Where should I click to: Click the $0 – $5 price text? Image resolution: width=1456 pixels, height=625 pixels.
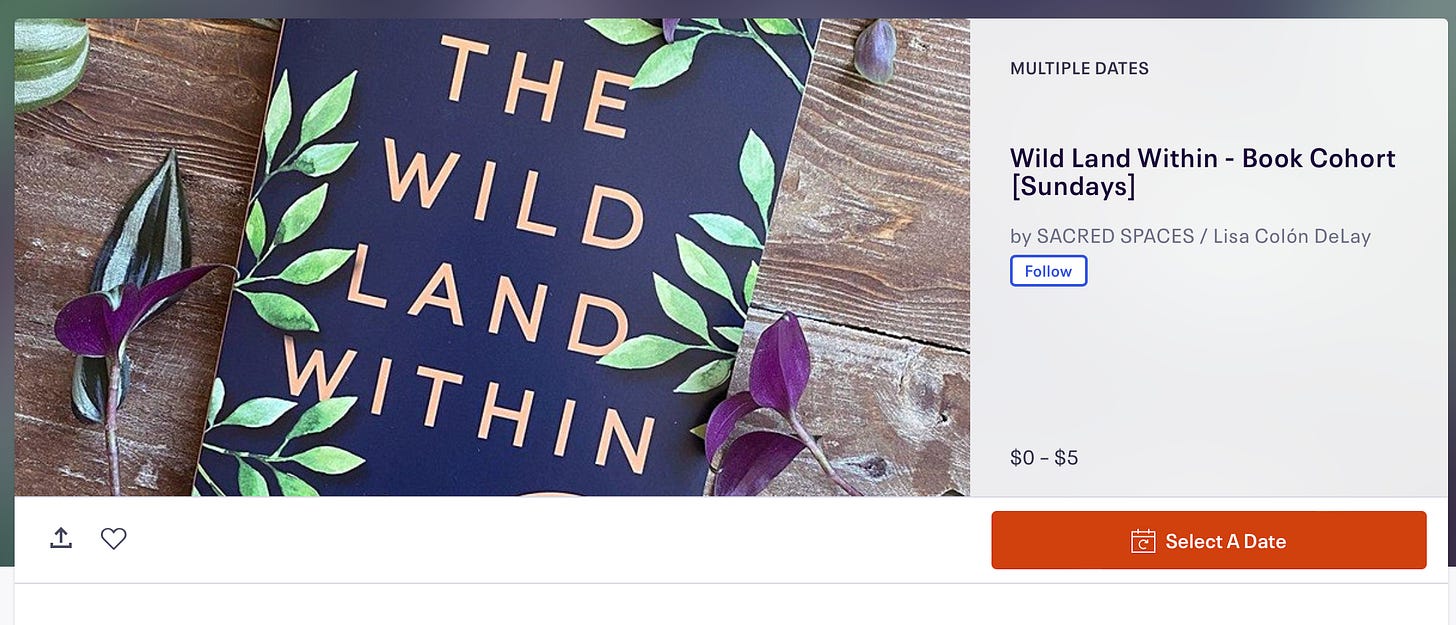1044,458
